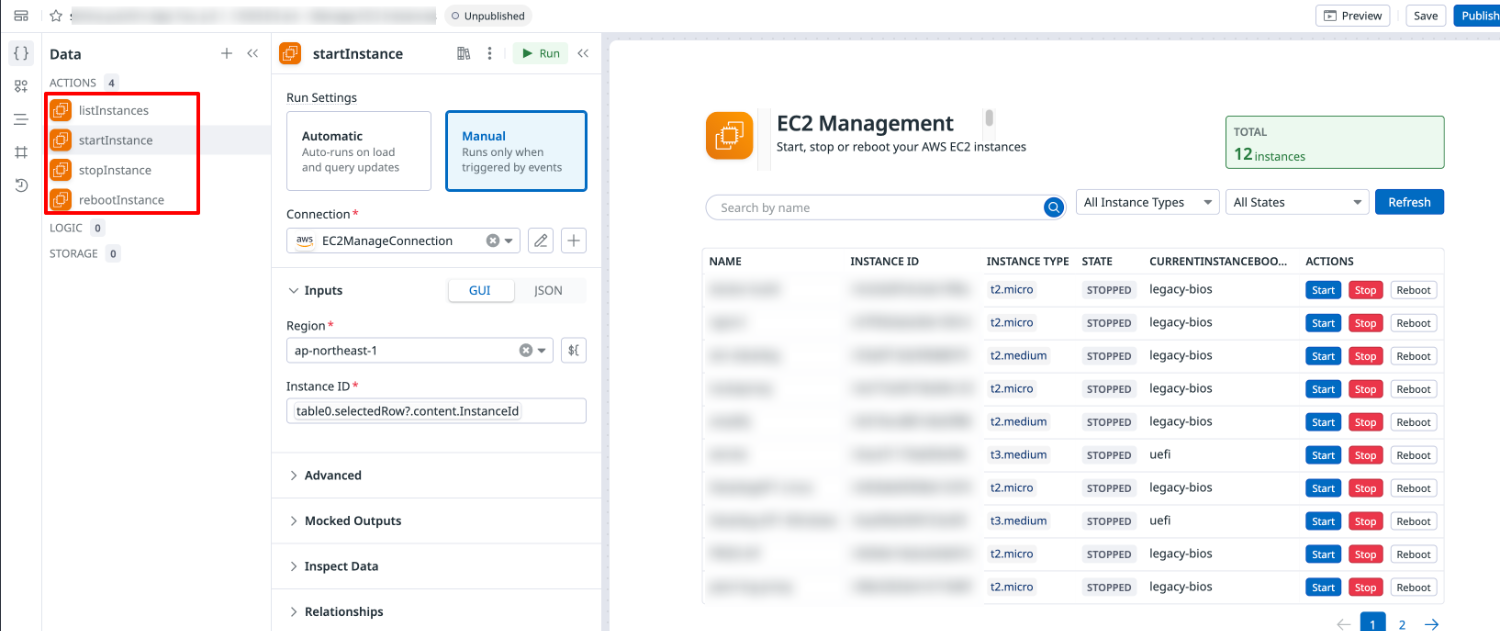Click the TOTAL 12 instances card
This screenshot has width=1500, height=631.
point(1335,142)
